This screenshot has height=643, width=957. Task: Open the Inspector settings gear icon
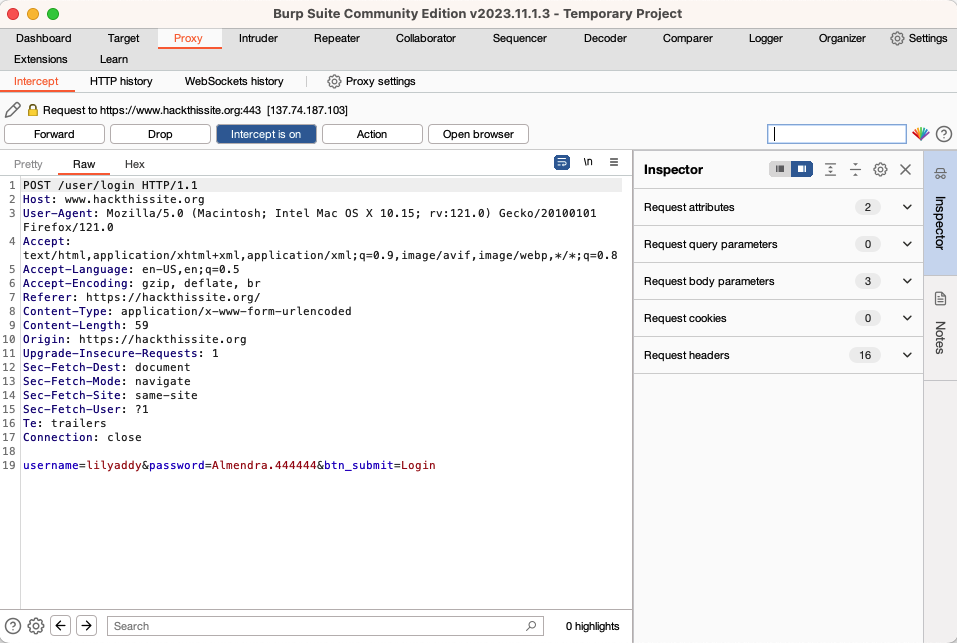click(x=879, y=169)
